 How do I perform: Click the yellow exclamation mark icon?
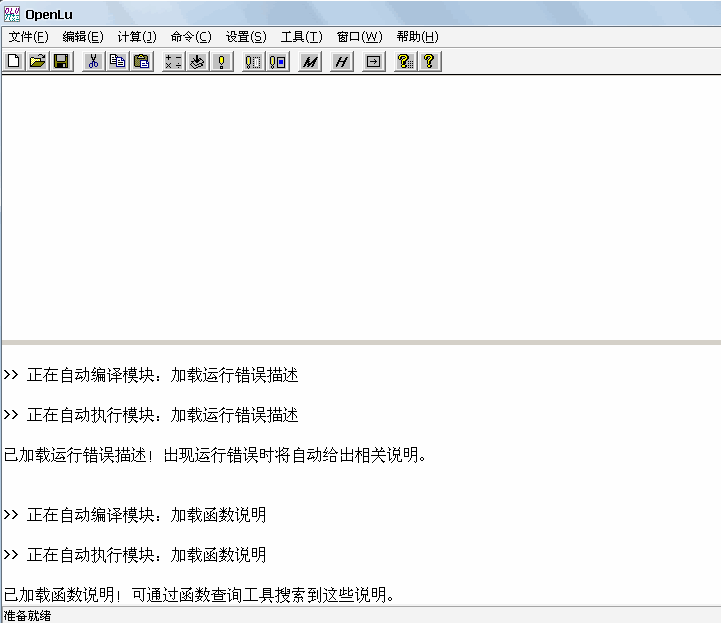coord(221,61)
